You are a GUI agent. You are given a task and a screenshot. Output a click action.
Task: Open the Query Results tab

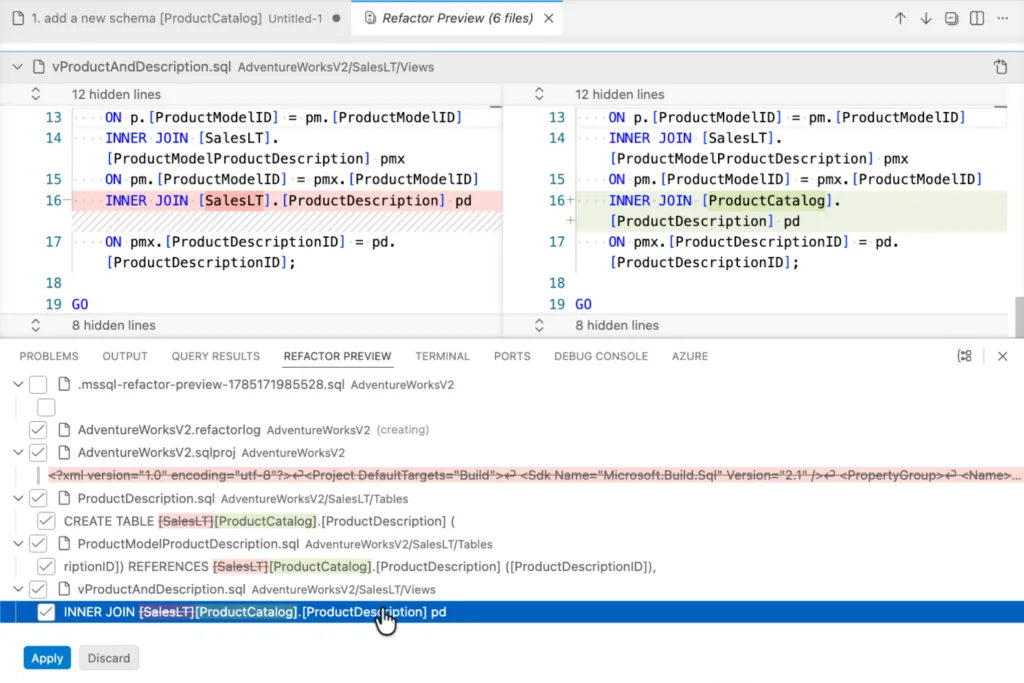tap(216, 356)
